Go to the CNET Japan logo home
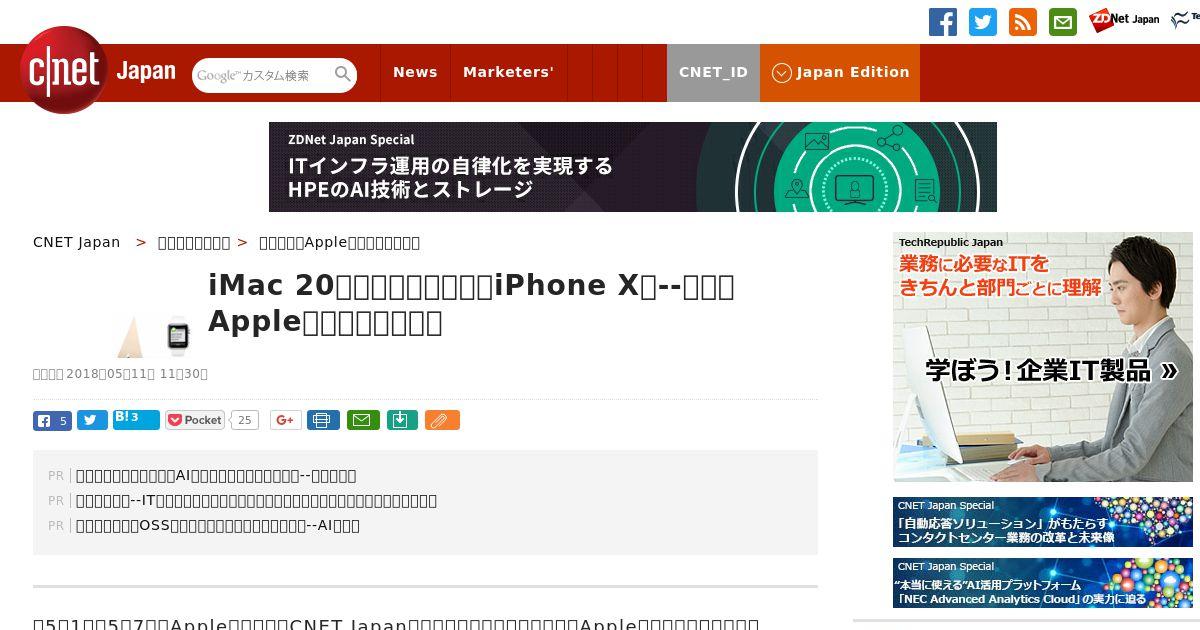Screen dimensions: 1200x630 (98, 71)
